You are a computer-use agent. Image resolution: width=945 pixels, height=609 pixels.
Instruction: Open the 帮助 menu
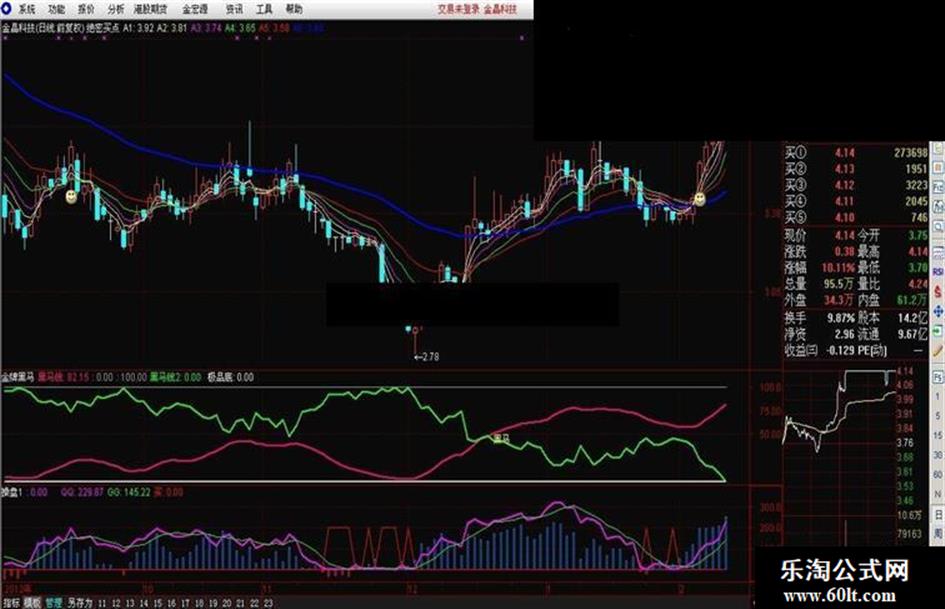tap(294, 9)
